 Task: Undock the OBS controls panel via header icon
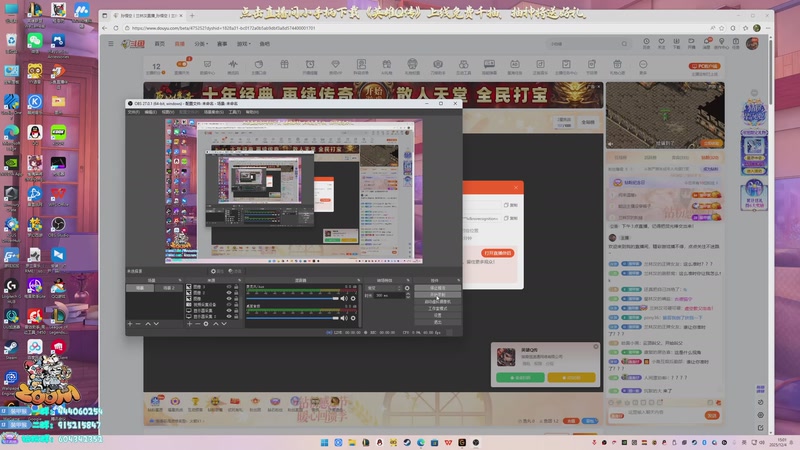(x=458, y=280)
